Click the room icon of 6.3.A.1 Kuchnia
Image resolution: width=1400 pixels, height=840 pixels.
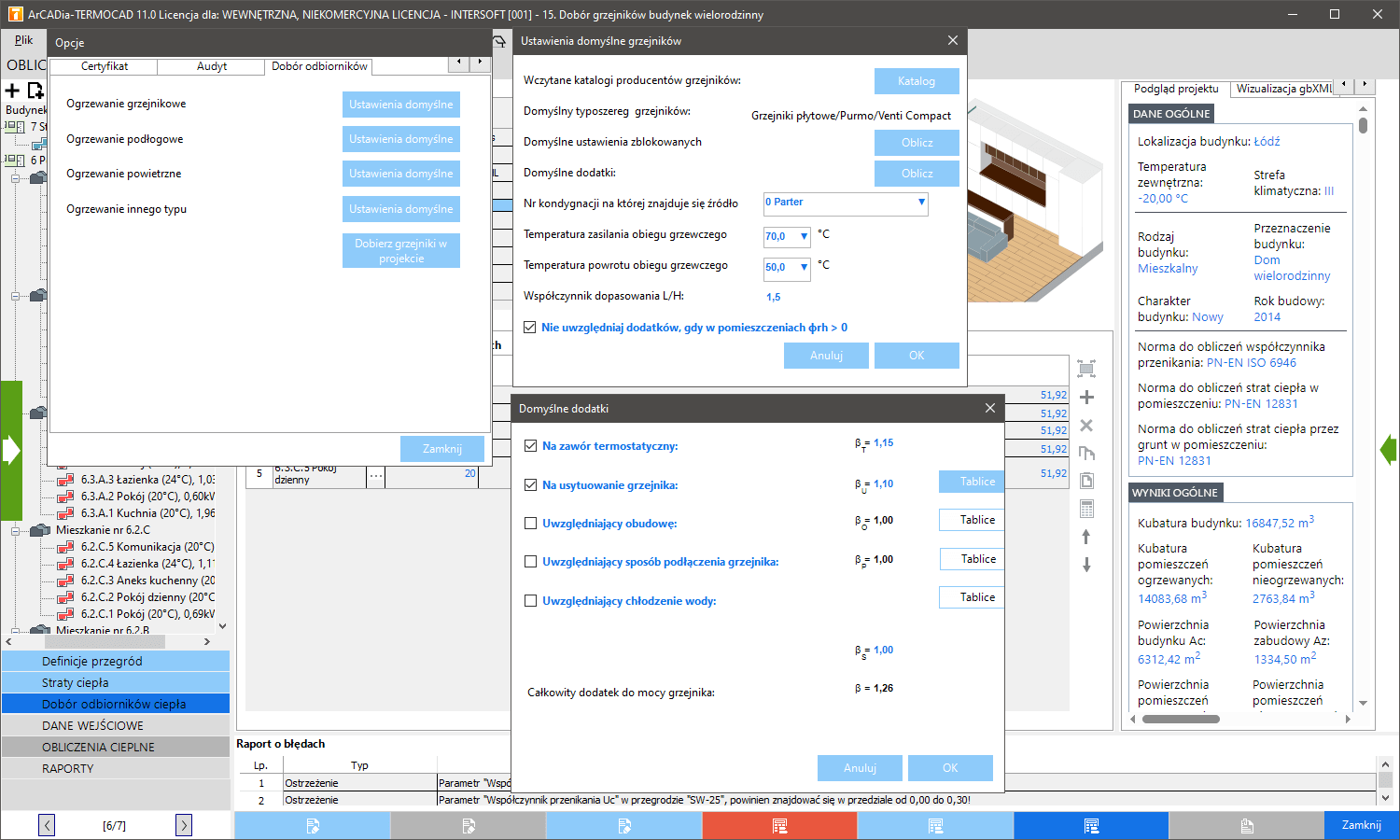(65, 513)
